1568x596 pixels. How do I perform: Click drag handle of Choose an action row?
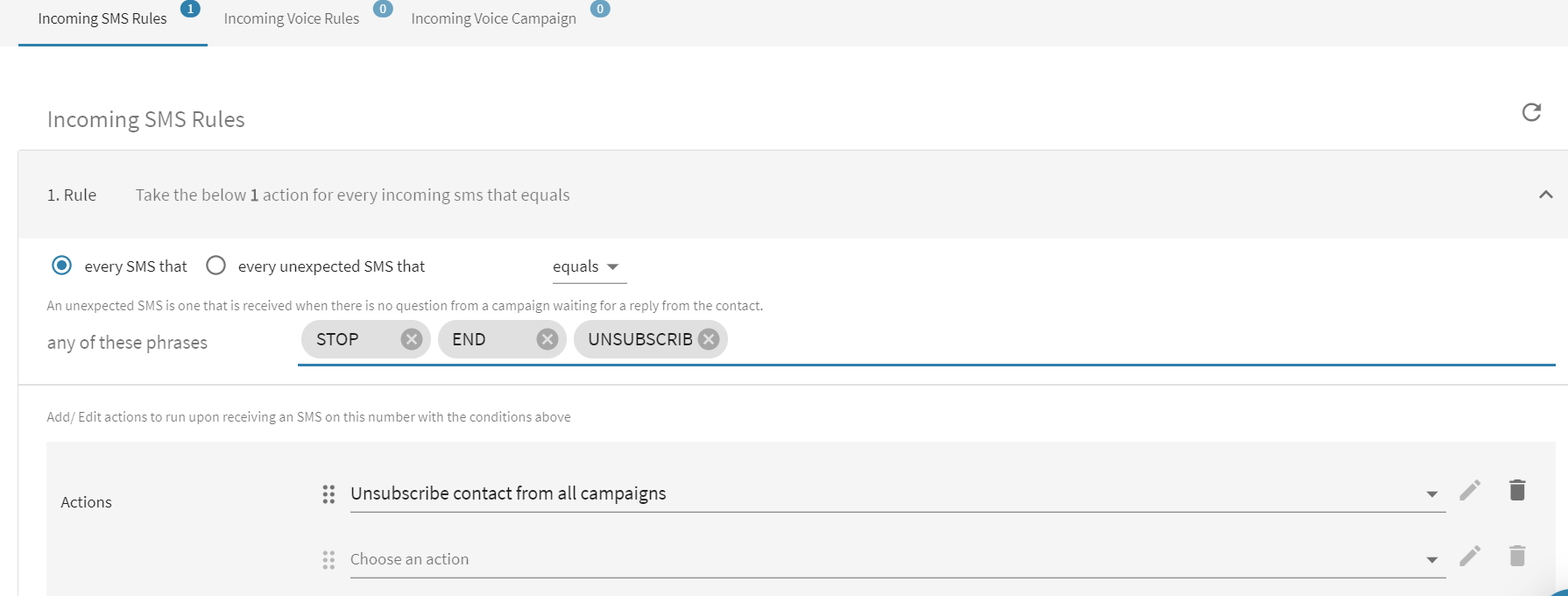tap(328, 560)
